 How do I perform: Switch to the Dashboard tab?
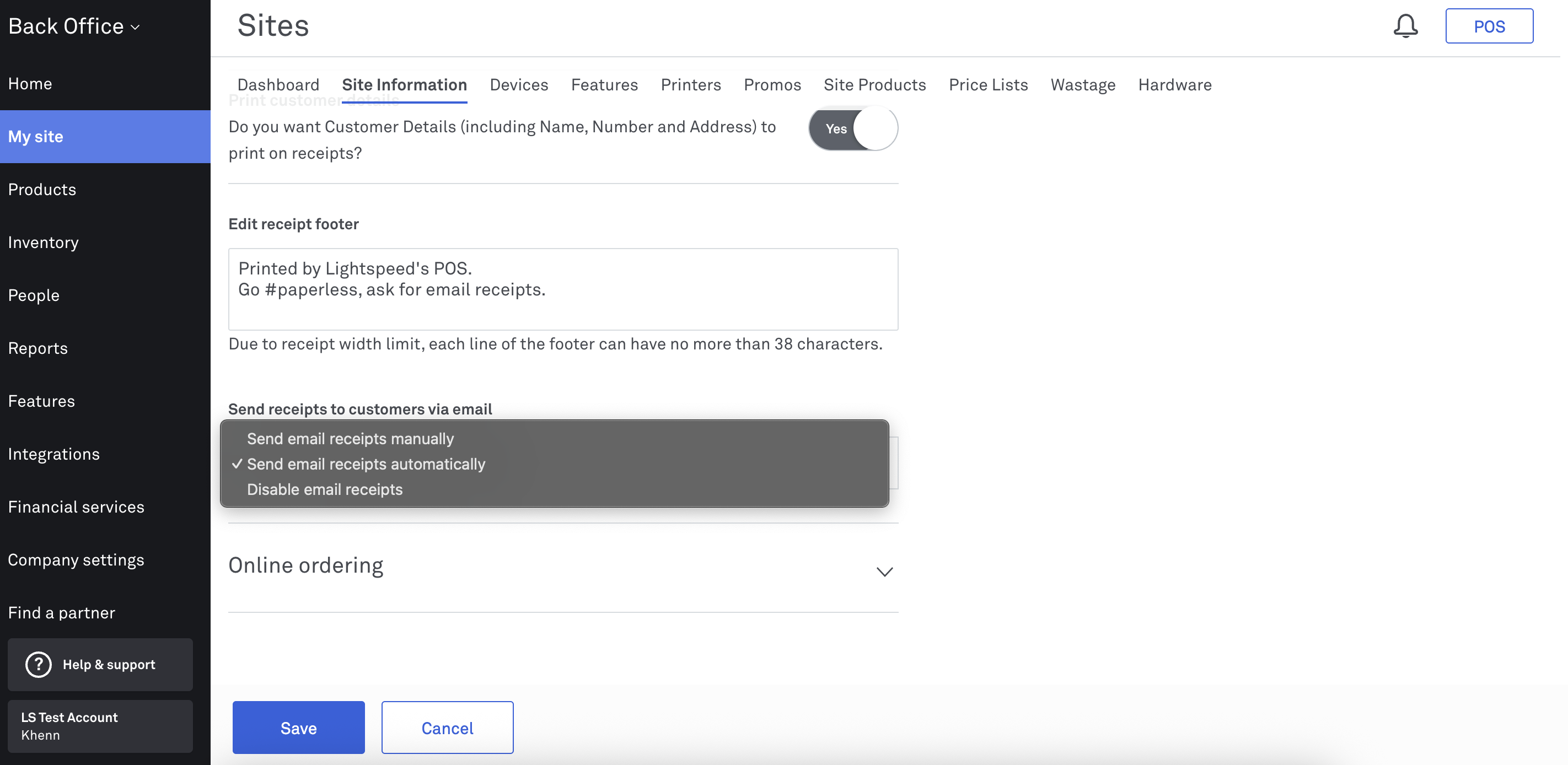pos(278,84)
